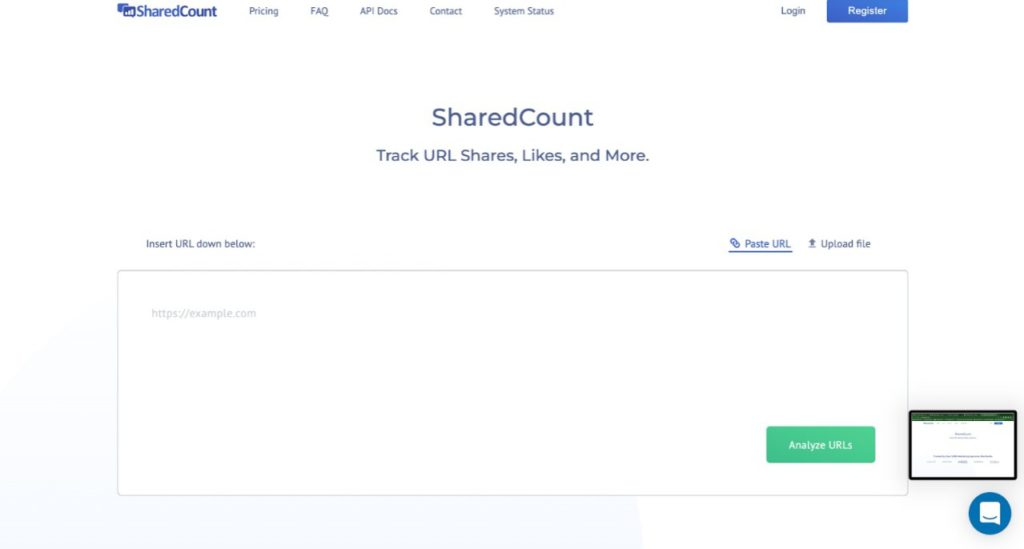
Task: View the System Status page
Action: [524, 11]
